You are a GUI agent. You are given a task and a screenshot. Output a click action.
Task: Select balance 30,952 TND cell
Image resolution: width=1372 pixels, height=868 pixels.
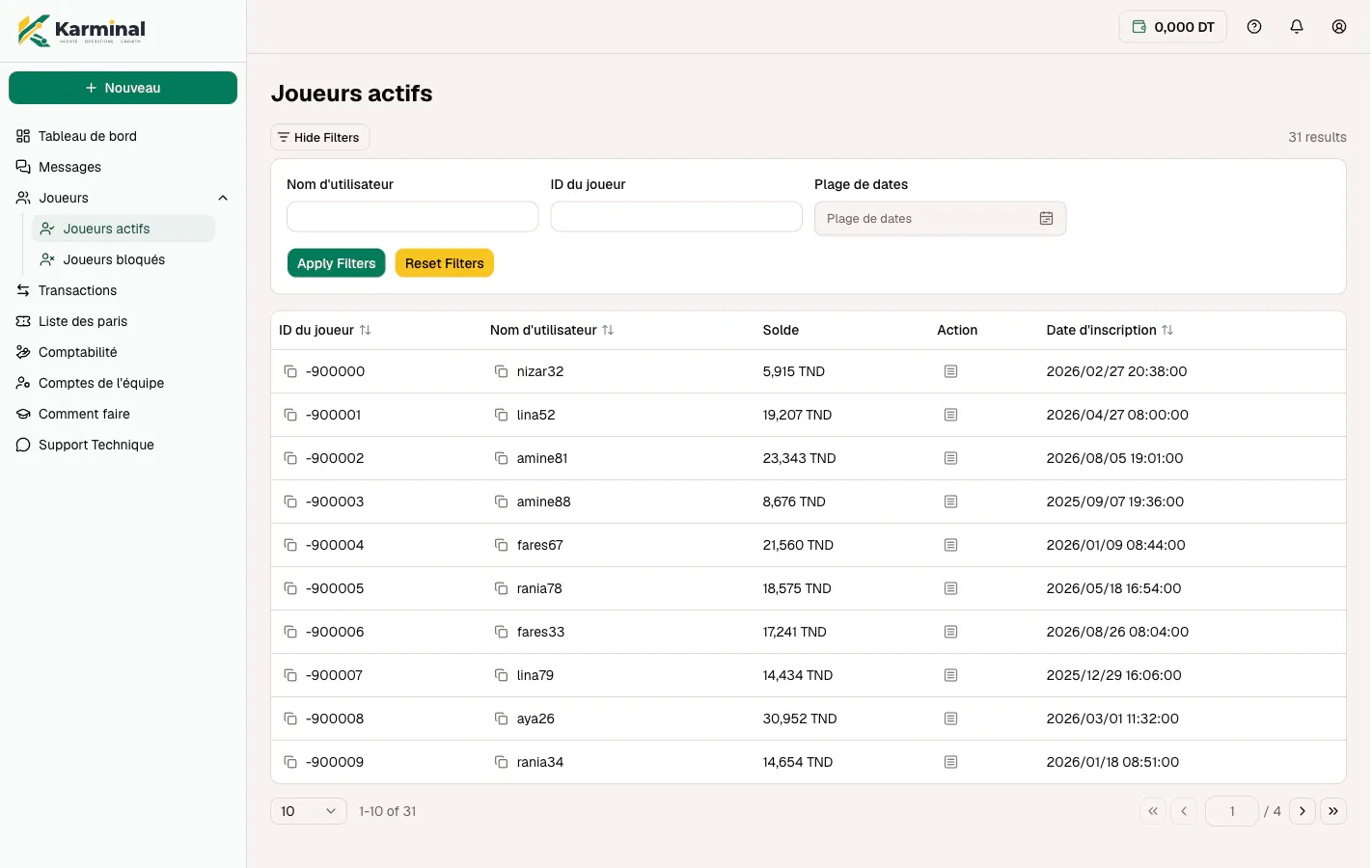800,719
